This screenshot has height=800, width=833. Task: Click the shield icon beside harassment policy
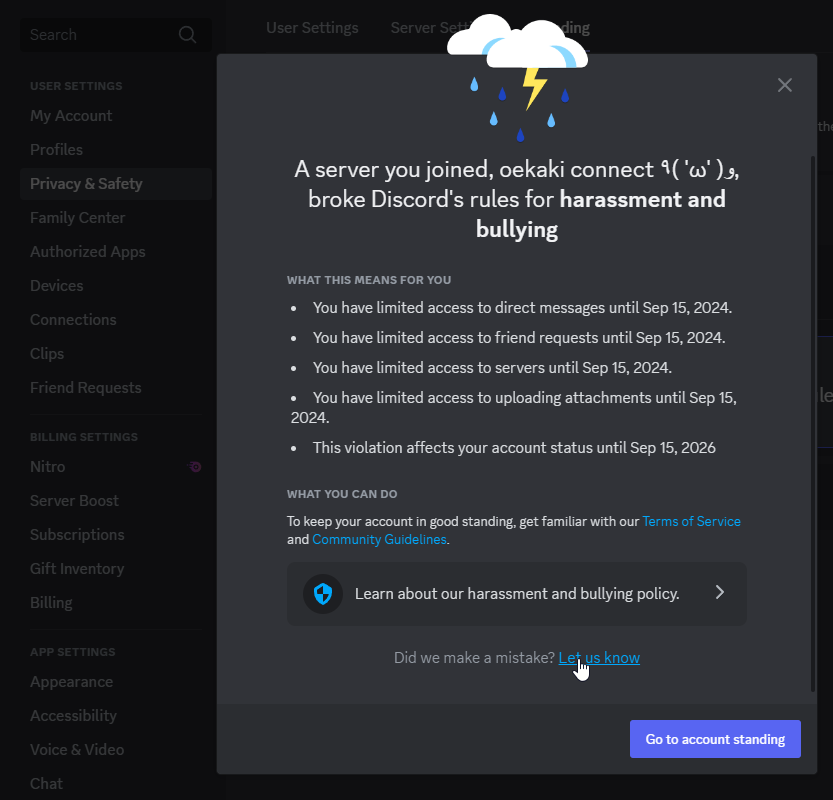323,594
